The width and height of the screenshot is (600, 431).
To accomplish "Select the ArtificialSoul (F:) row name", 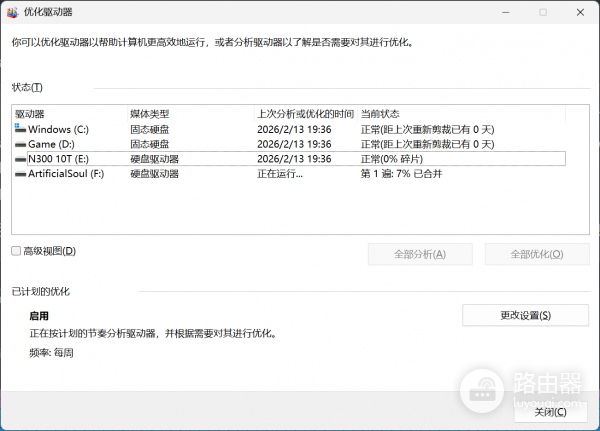I will tap(66, 174).
